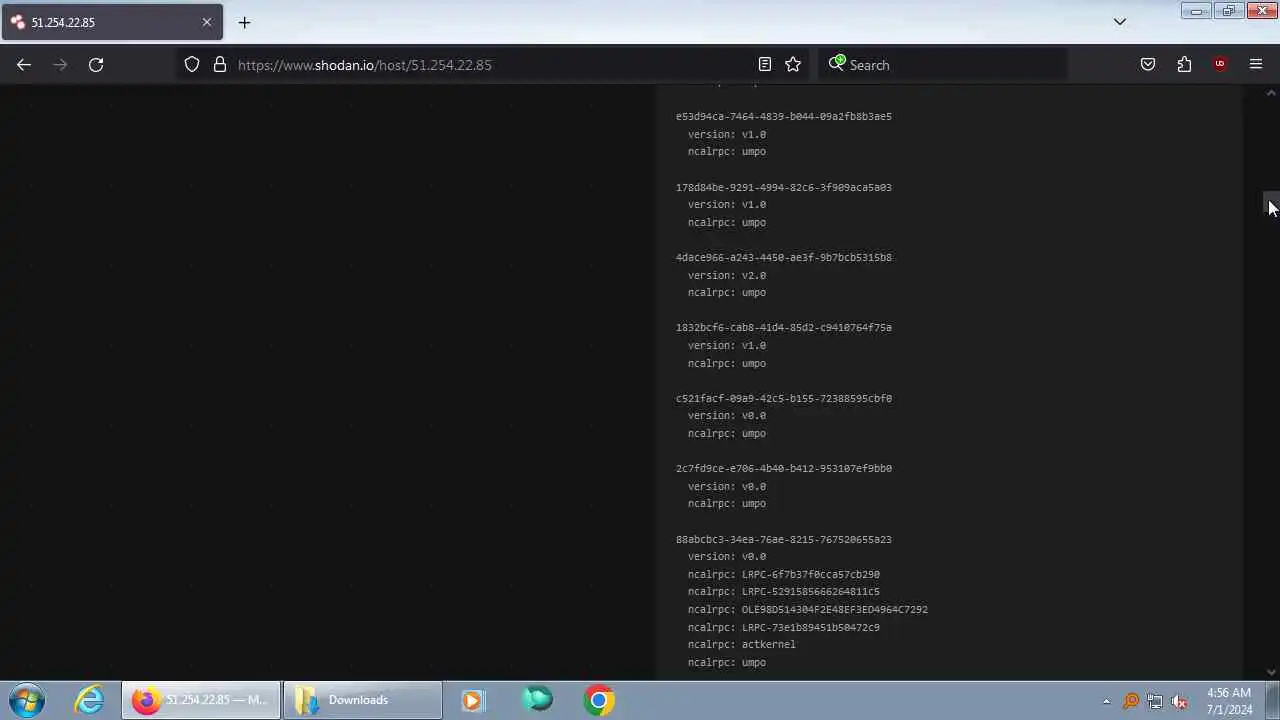Open the clock showing 4:56 AM
Screen dimensions: 1280x720
1229,701
